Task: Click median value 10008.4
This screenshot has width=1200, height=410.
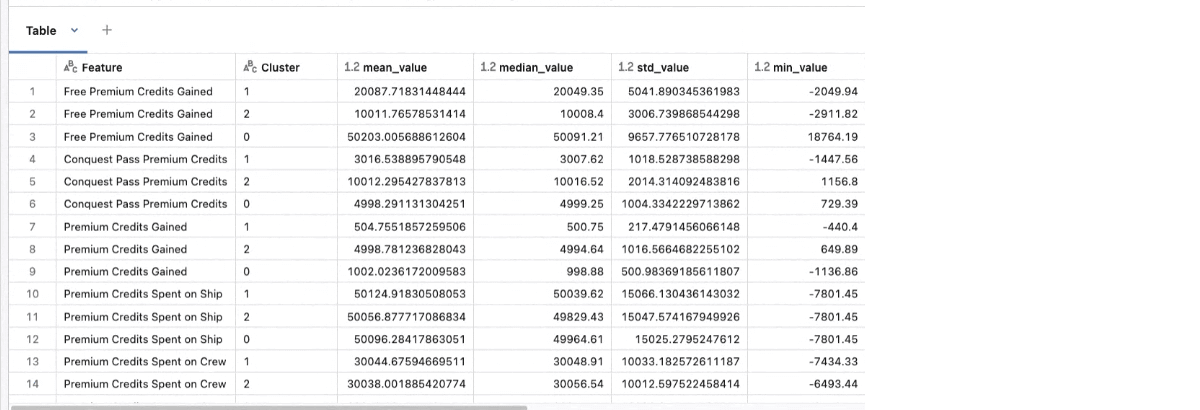Action: [x=581, y=114]
